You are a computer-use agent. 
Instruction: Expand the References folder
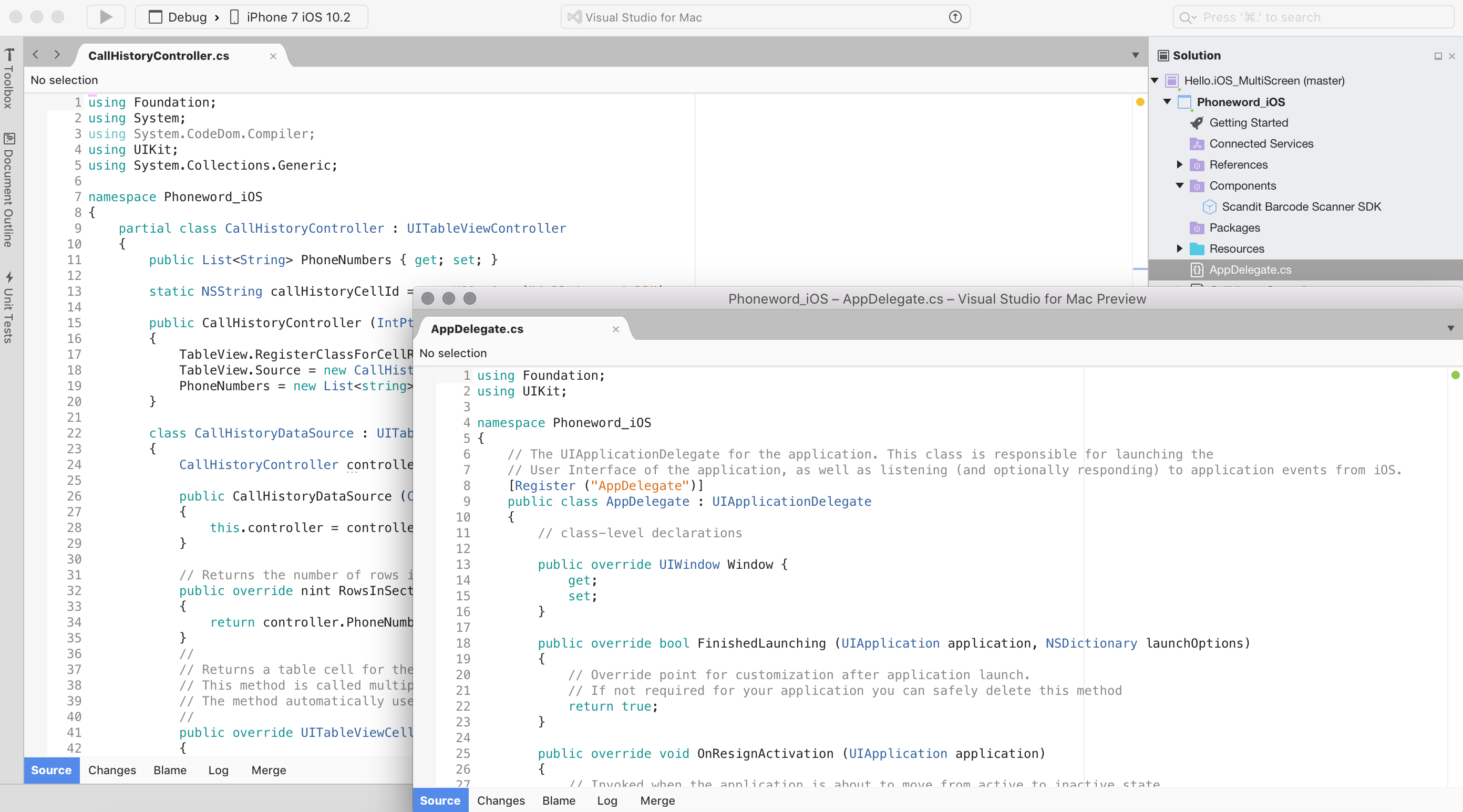(x=1180, y=165)
